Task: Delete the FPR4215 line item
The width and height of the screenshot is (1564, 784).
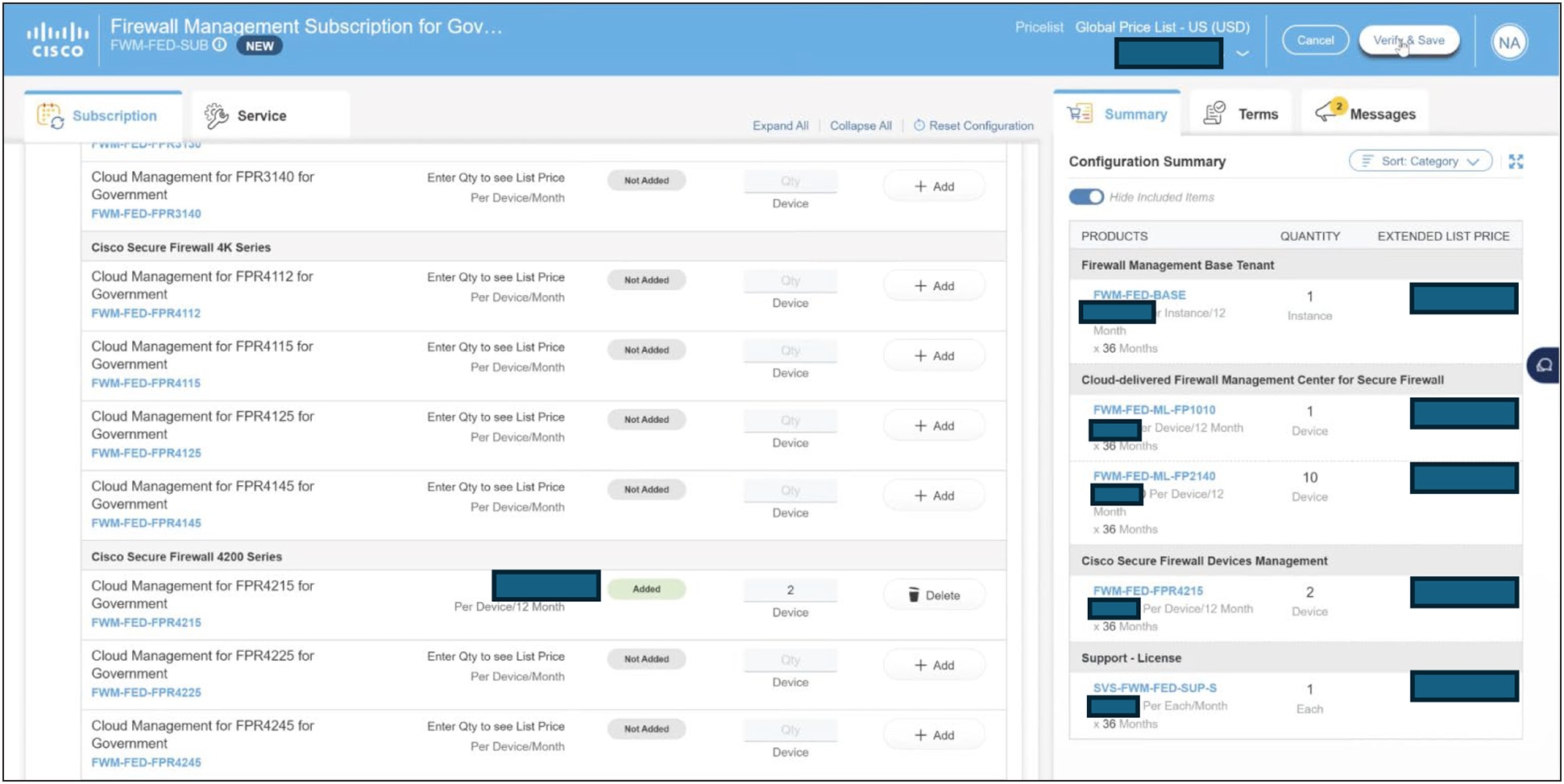Action: click(x=934, y=595)
